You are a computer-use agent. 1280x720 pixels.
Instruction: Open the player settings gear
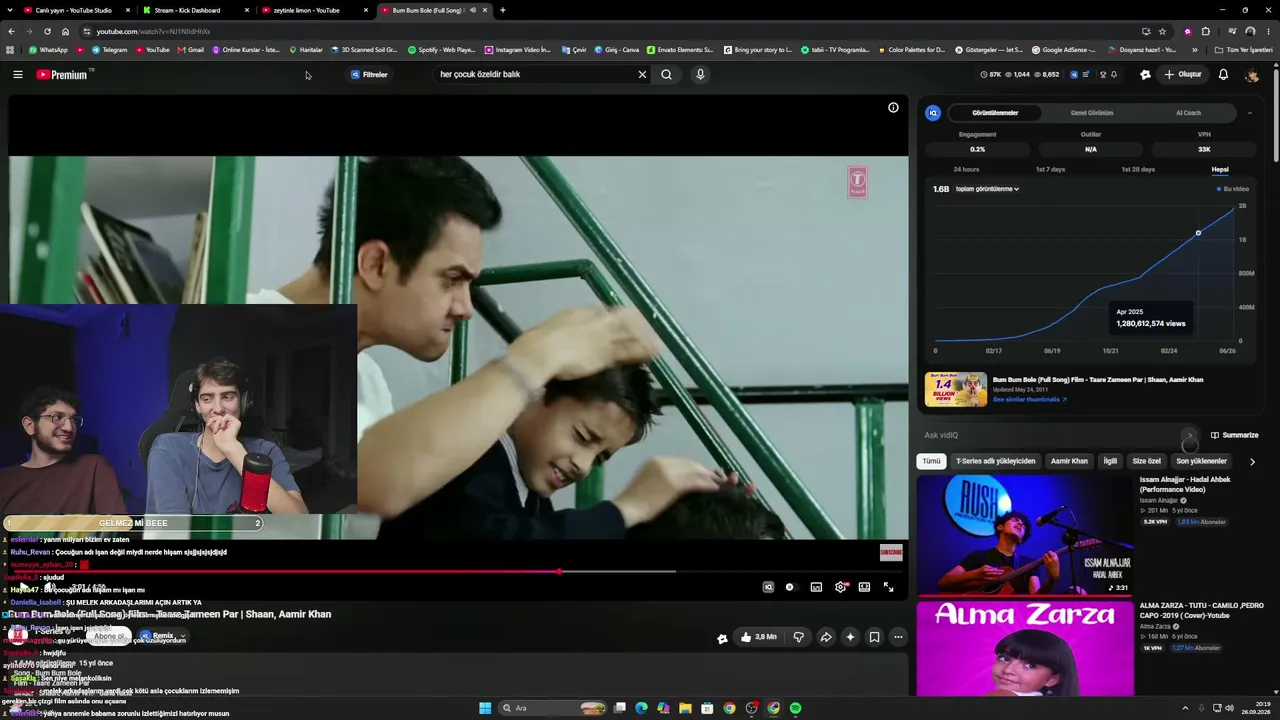(x=840, y=587)
